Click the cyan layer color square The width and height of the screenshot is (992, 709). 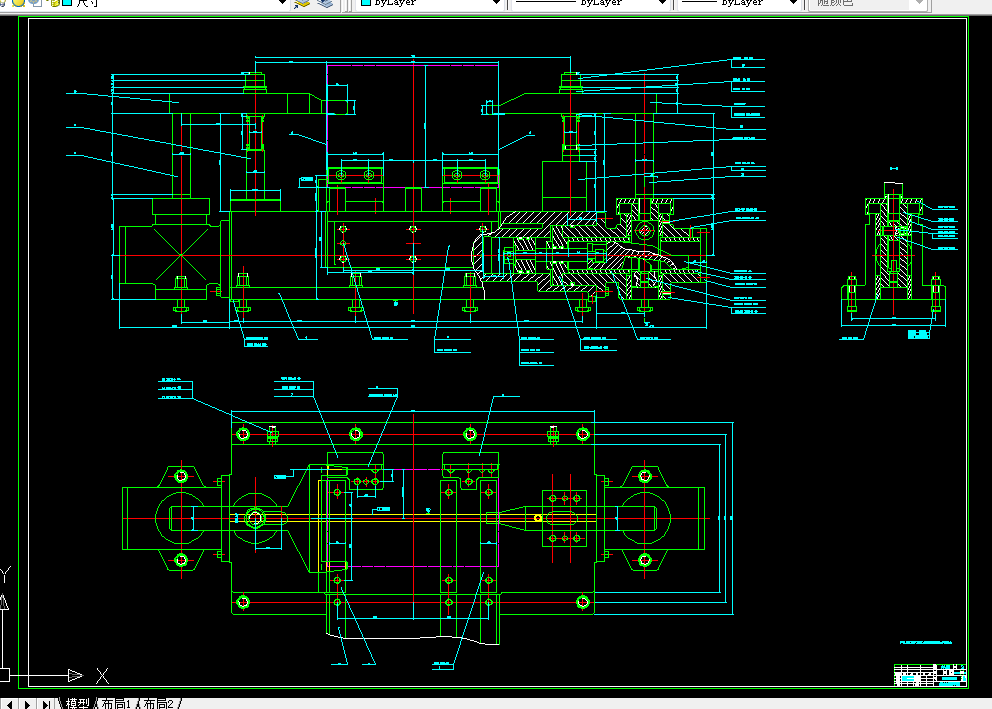[67, 3]
